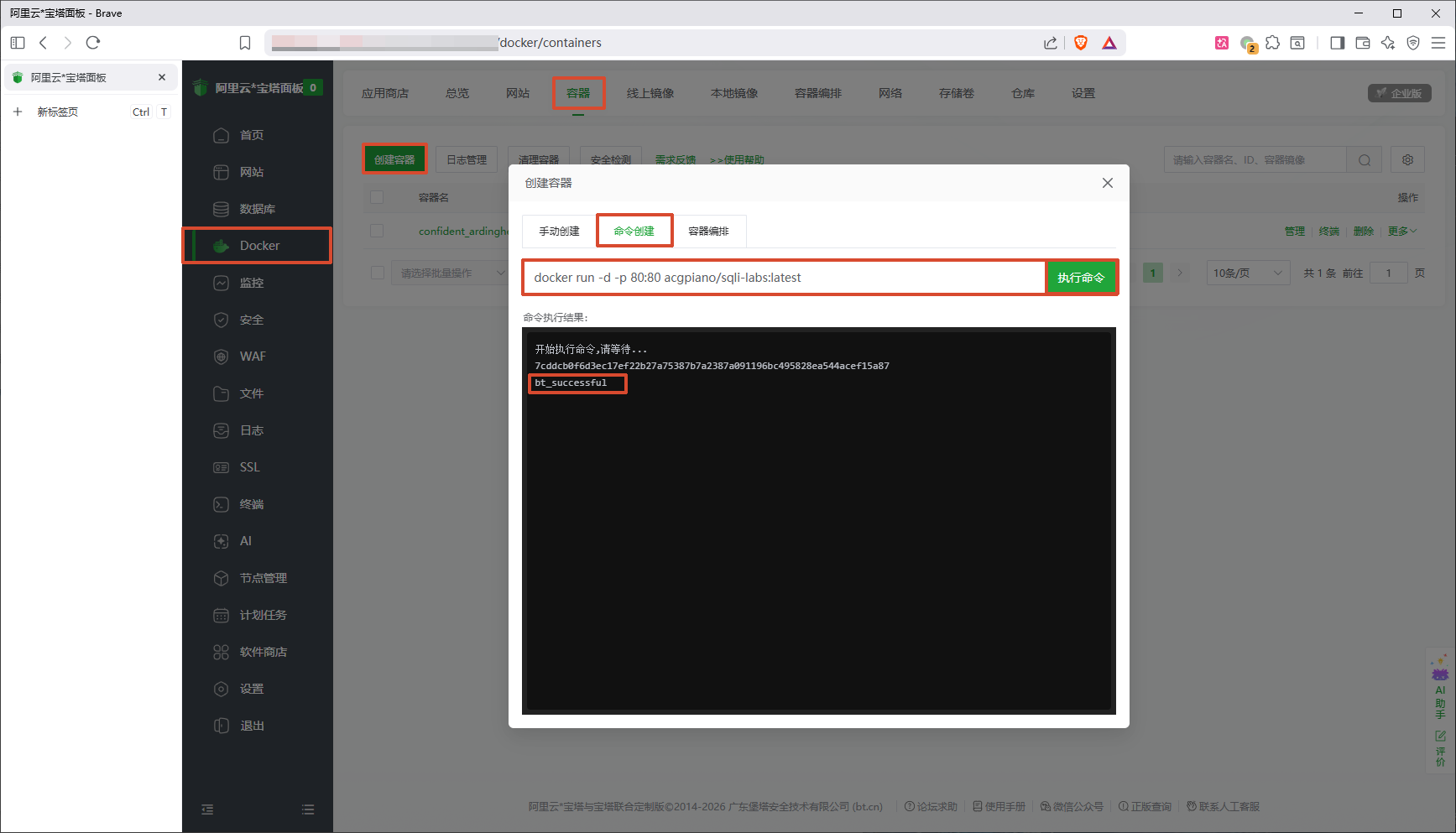This screenshot has height=833, width=1456.
Task: Click the 终端 link in container row
Action: coord(1329,231)
